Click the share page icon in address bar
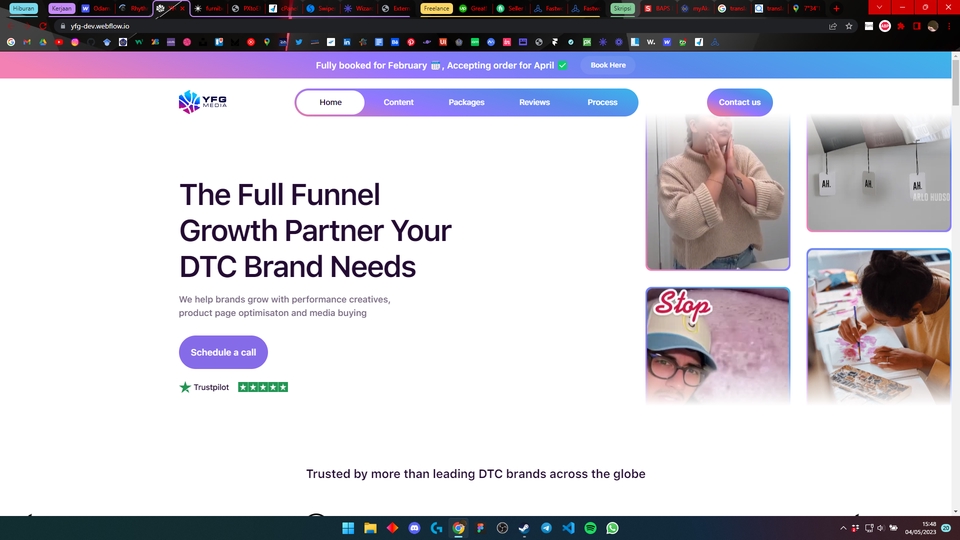Screen dimensions: 960x540 point(833,26)
